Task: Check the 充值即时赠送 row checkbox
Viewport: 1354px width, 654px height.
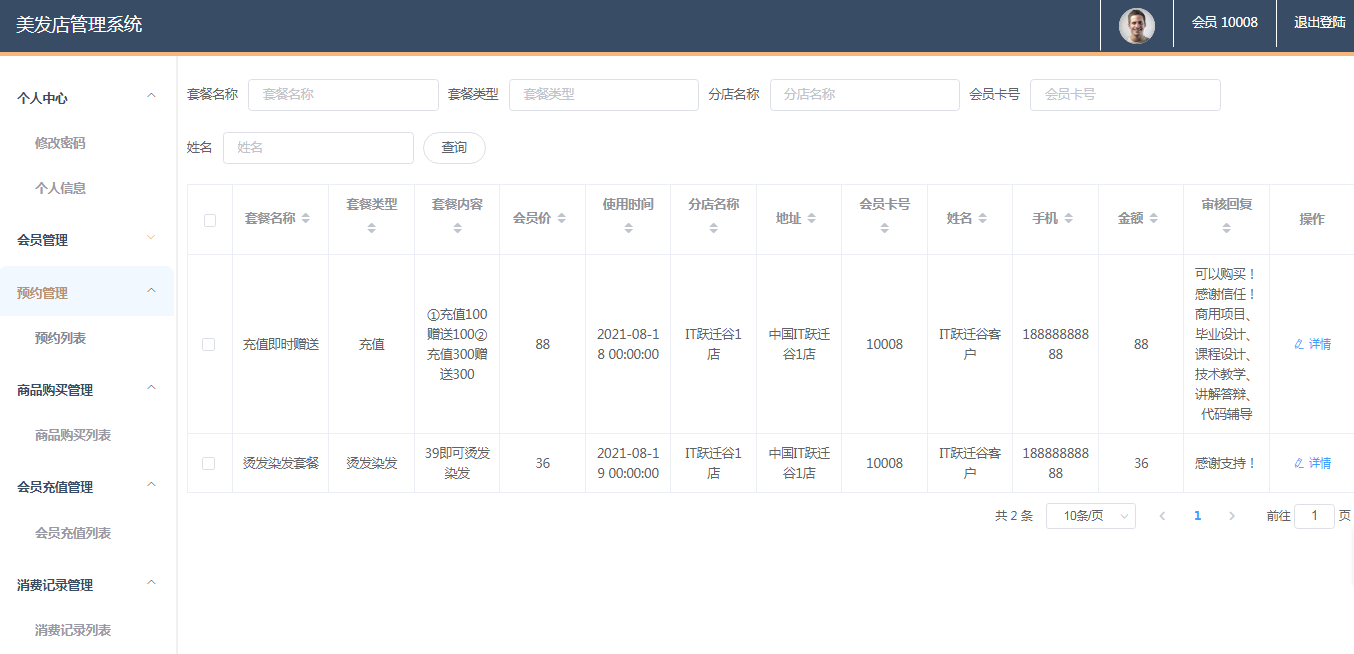Action: click(209, 344)
